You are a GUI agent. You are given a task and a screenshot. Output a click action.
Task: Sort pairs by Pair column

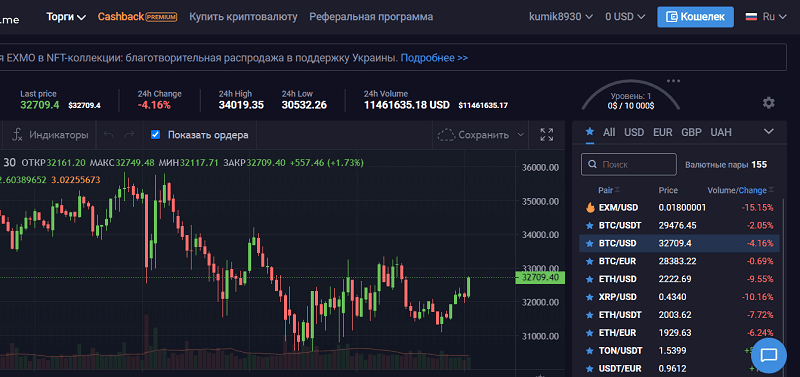[609, 190]
